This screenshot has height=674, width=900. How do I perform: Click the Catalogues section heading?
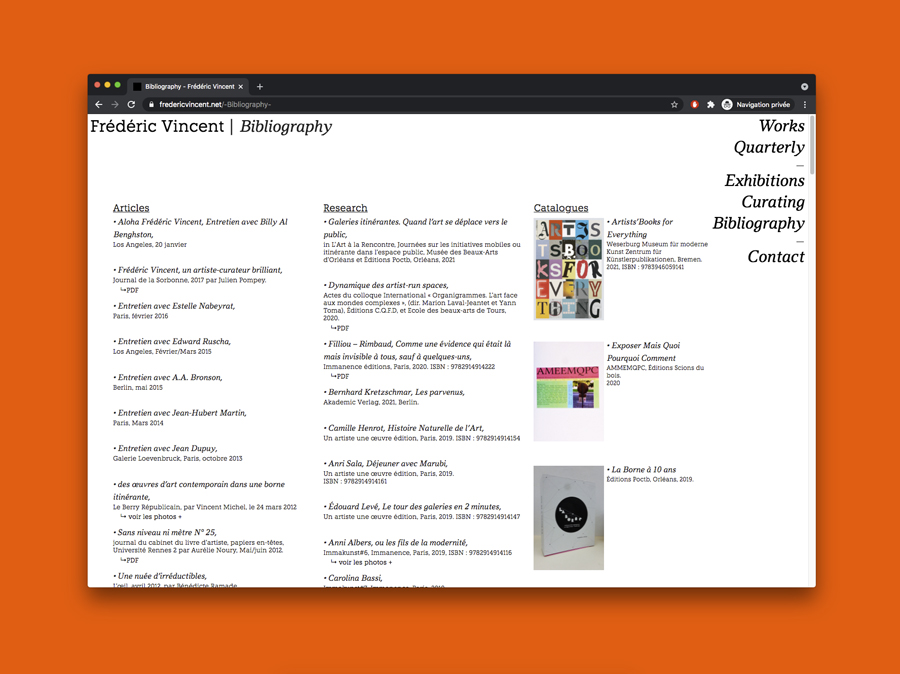[561, 208]
